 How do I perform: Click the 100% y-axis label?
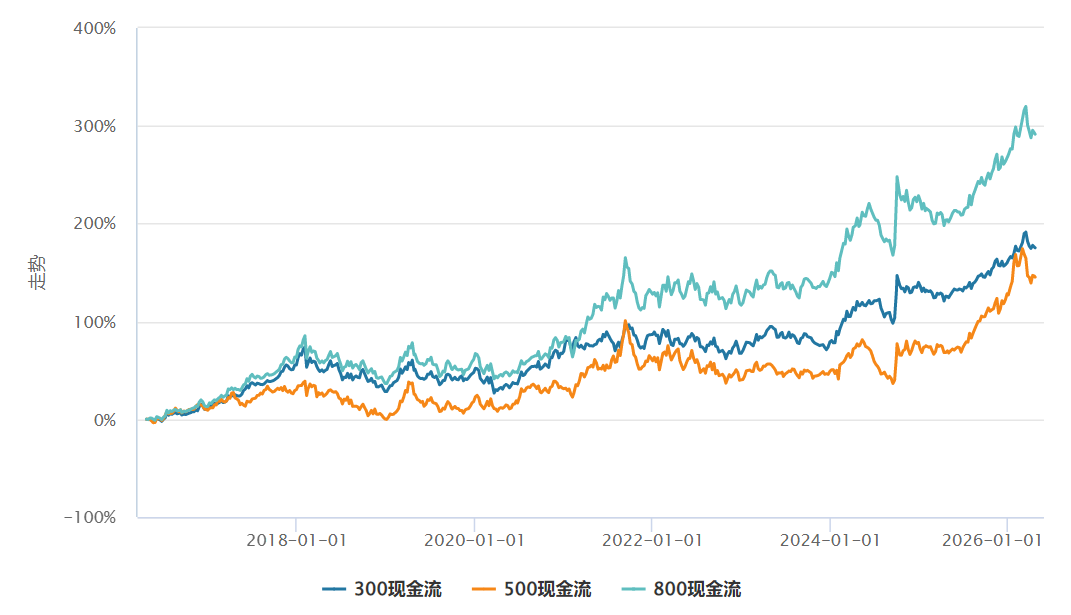pyautogui.click(x=96, y=322)
